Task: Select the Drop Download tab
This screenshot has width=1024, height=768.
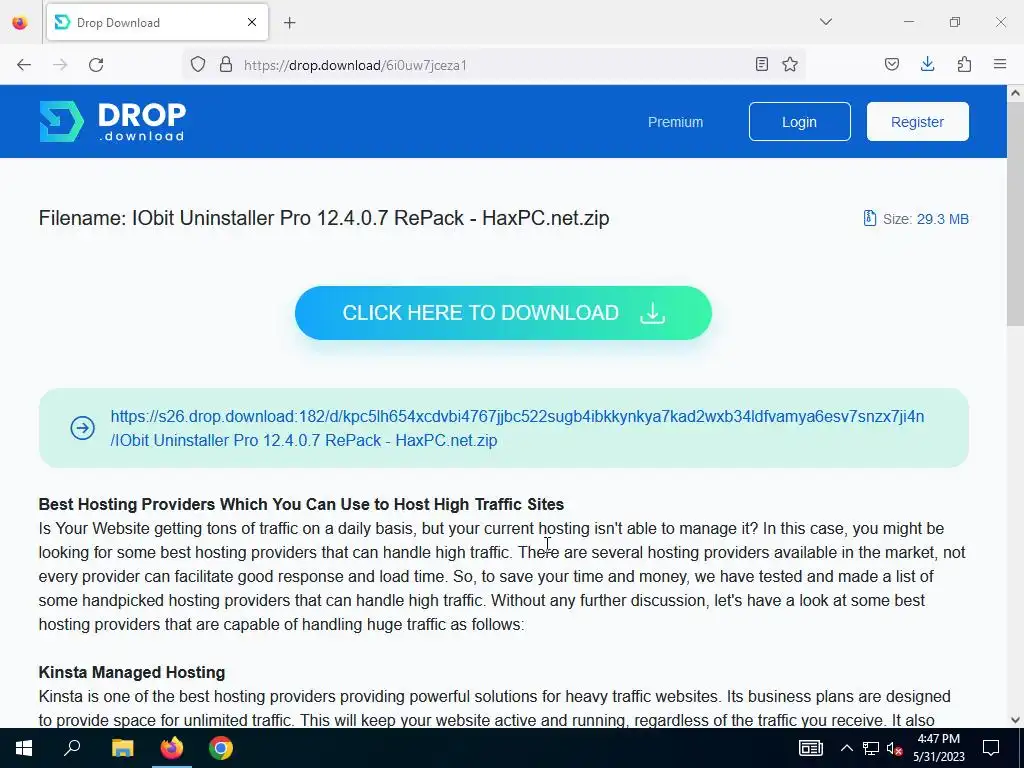Action: coord(157,22)
